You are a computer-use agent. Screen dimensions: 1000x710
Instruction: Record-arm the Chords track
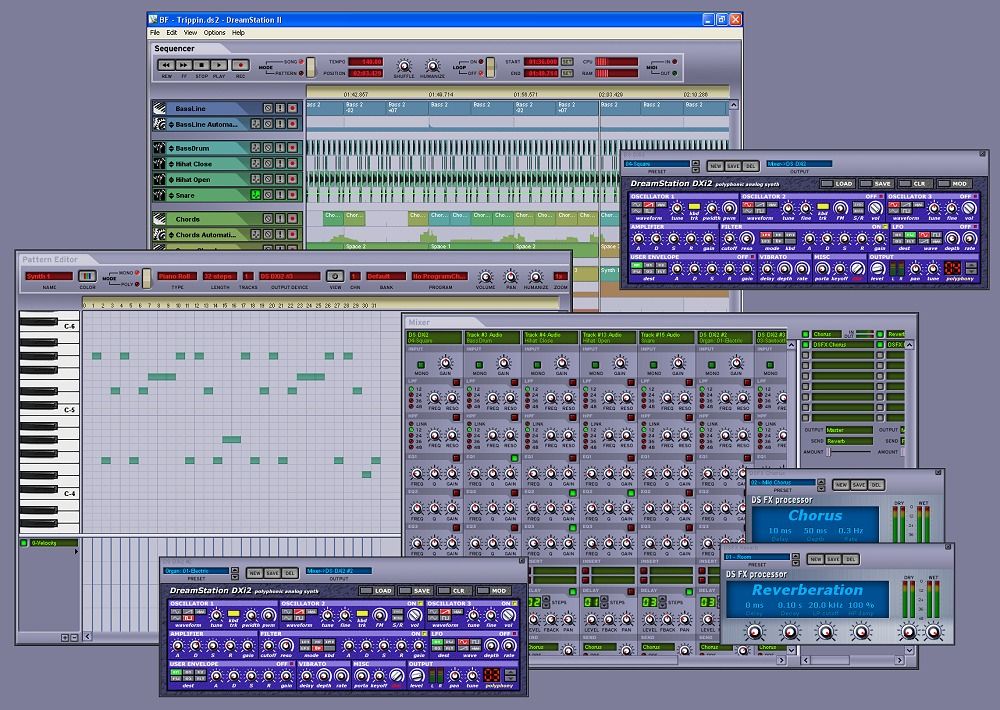click(x=292, y=219)
